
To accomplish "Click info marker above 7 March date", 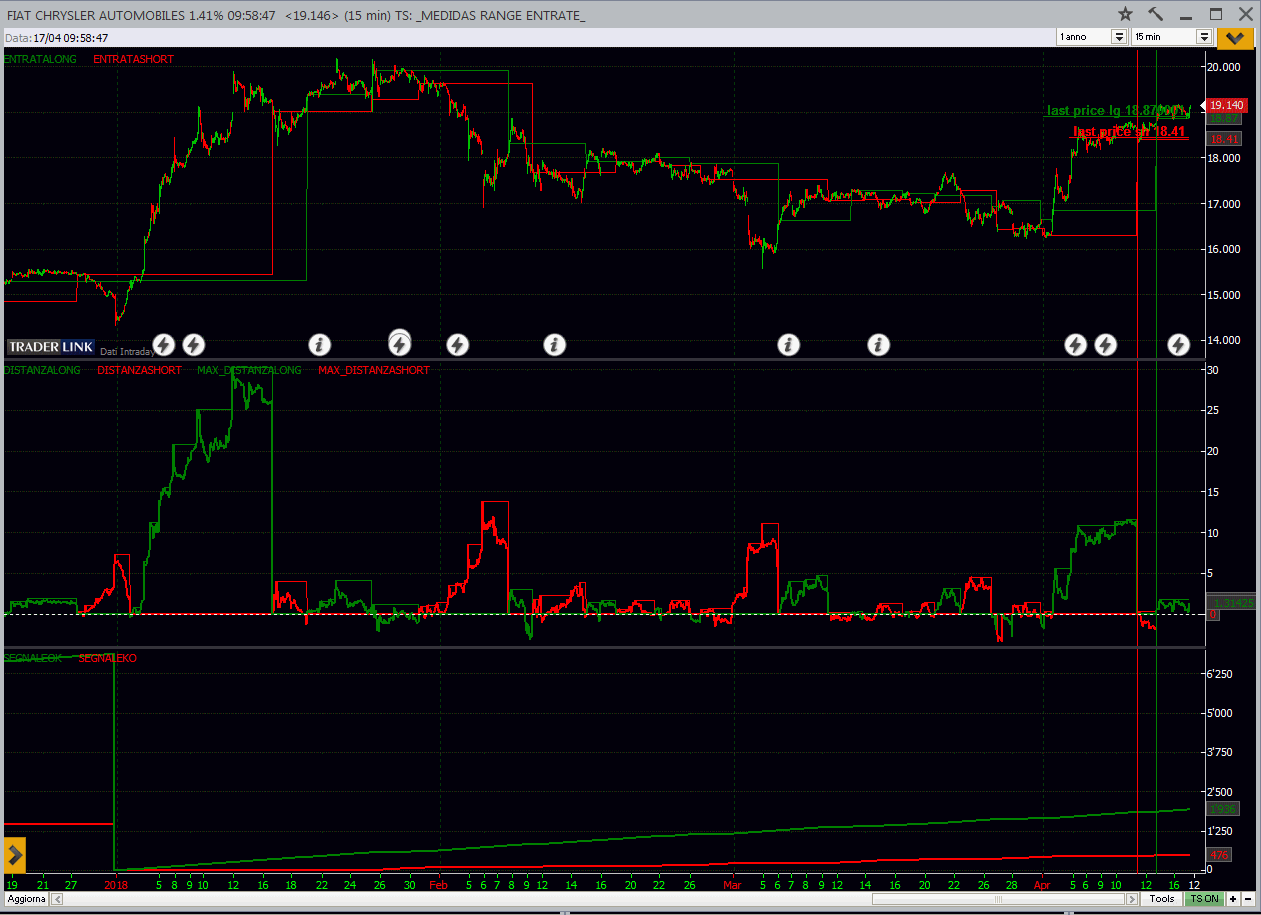I will point(789,346).
